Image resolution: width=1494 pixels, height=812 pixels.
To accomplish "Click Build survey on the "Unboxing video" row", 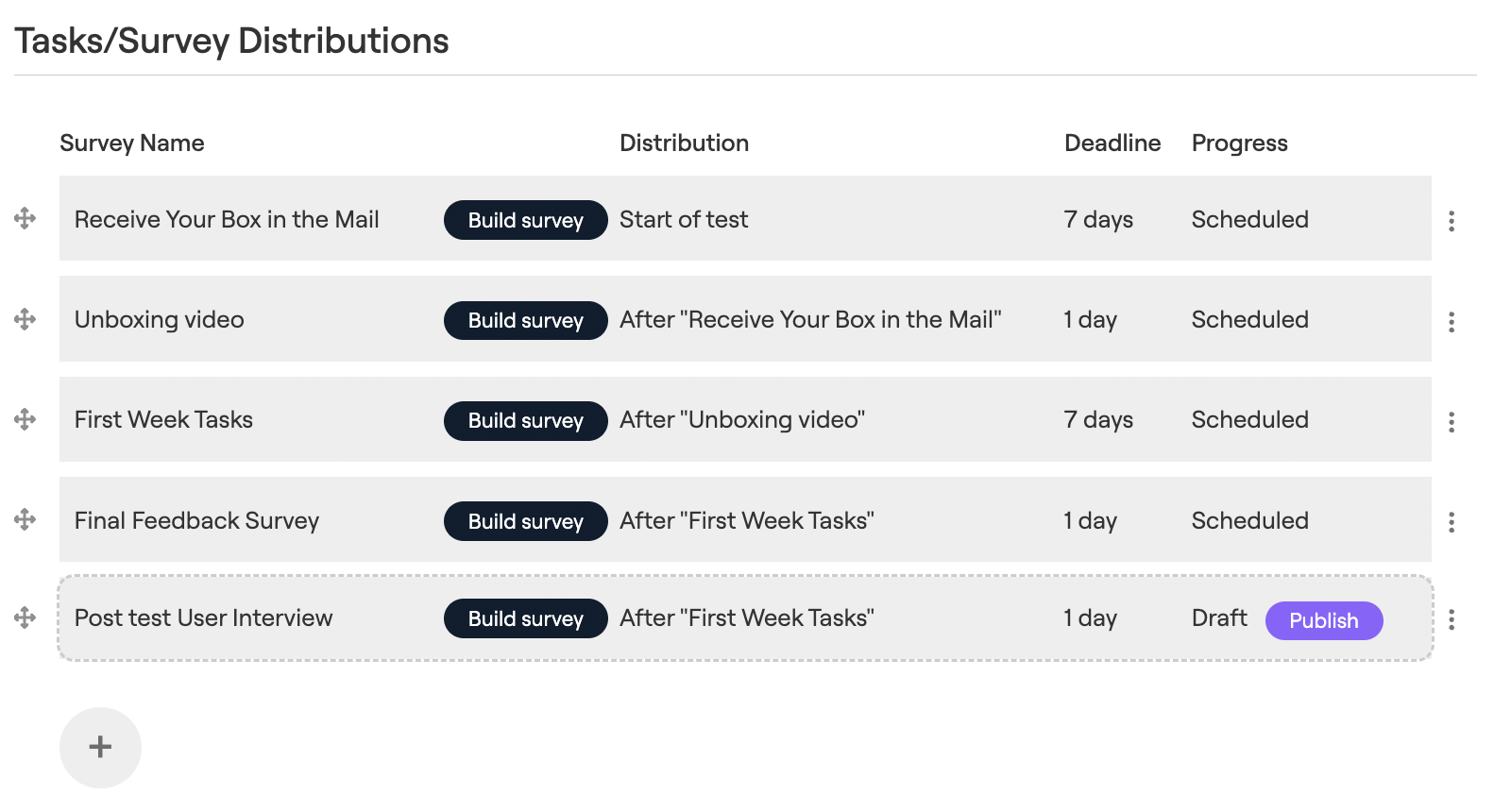I will (x=525, y=320).
